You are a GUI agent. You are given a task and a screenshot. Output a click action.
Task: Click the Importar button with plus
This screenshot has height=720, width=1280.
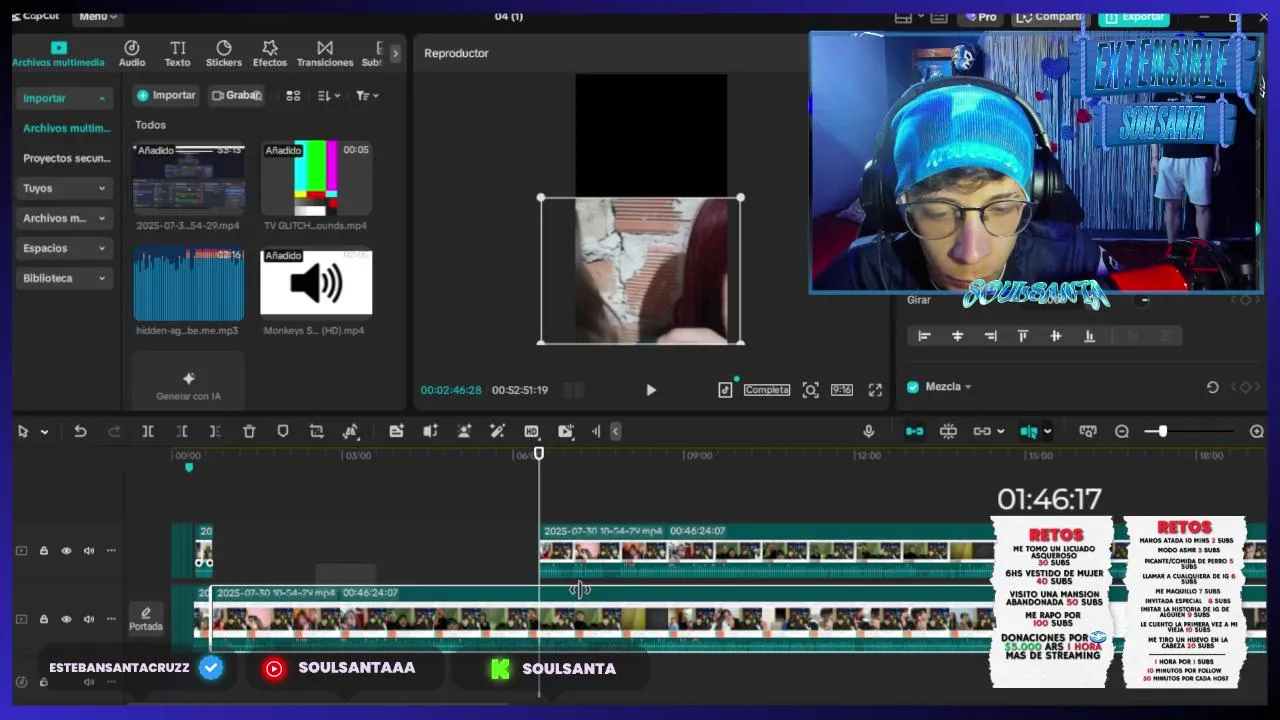166,95
